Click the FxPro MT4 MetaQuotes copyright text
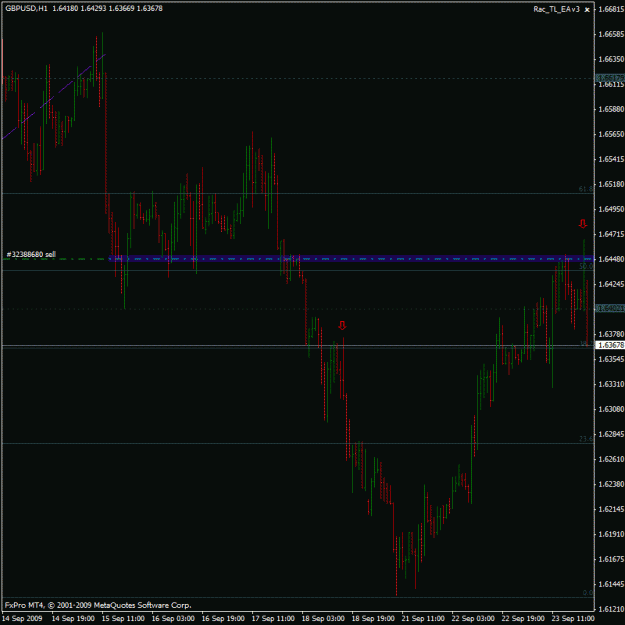This screenshot has height=625, width=625. pyautogui.click(x=98, y=605)
